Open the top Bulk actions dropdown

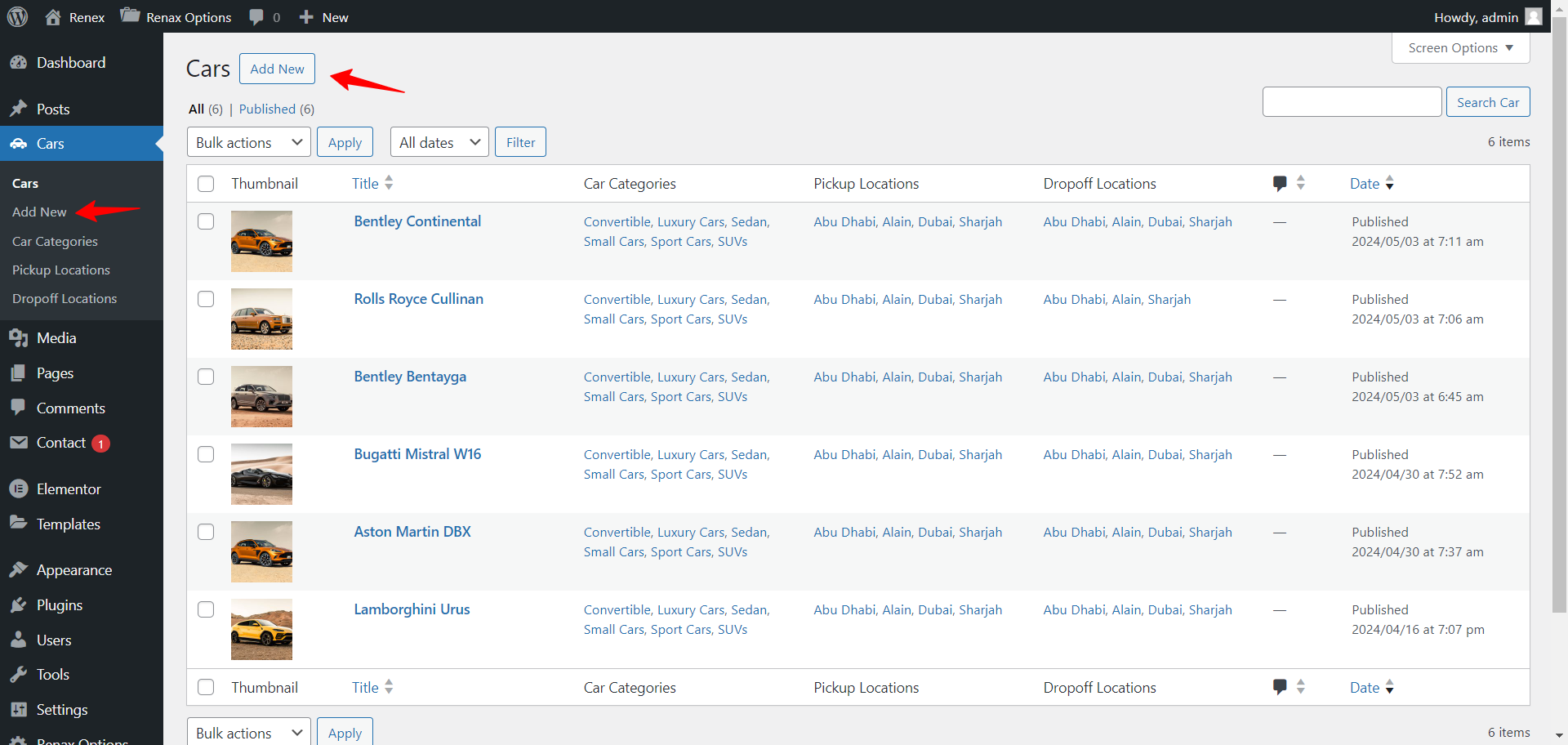[x=249, y=142]
